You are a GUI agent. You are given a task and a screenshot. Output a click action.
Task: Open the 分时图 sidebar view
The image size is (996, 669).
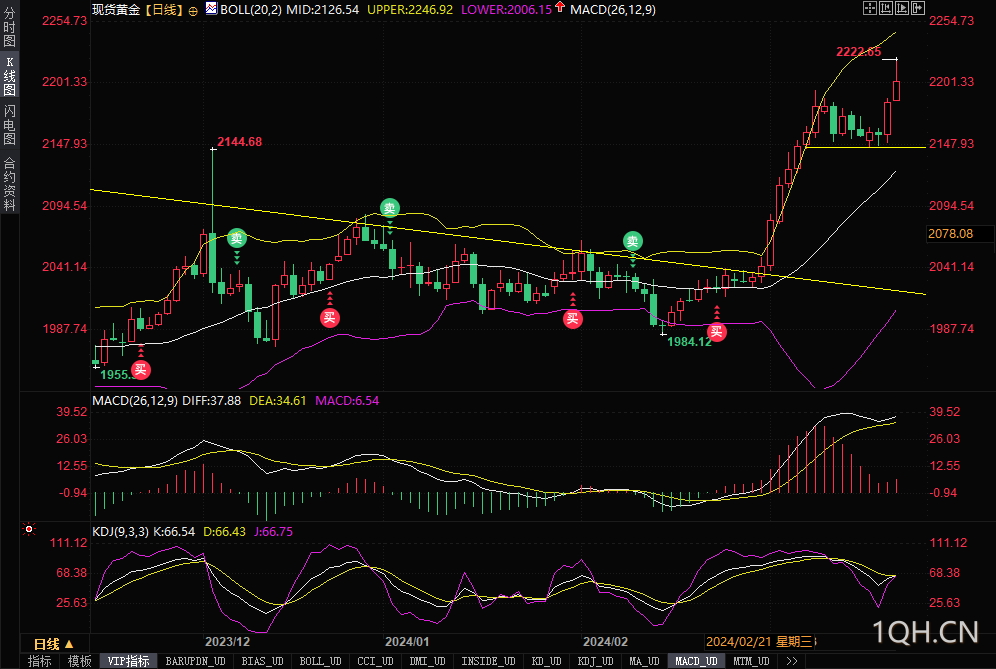click(9, 27)
